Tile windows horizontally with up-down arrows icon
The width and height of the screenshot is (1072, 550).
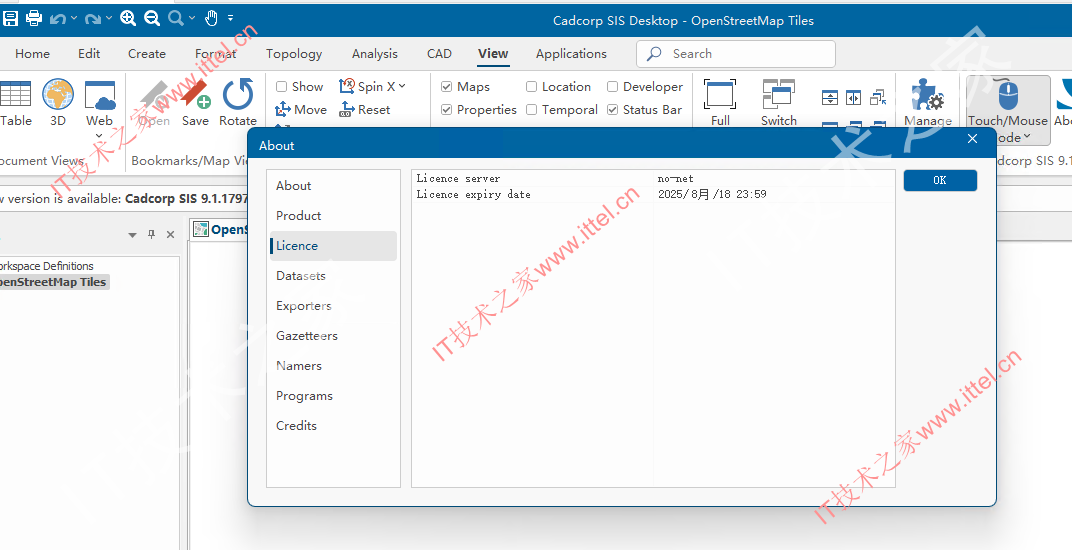click(830, 98)
